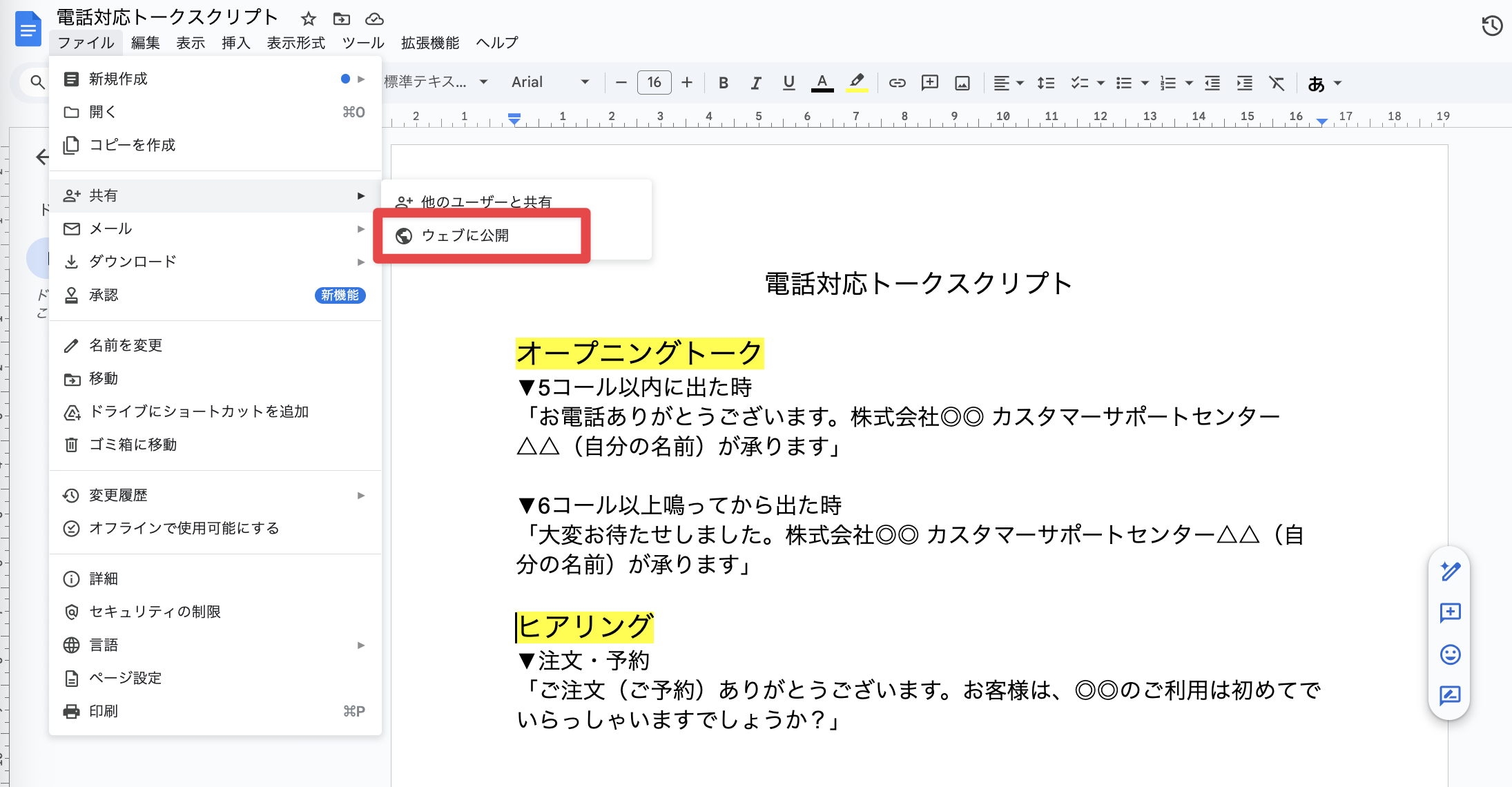Screen dimensions: 1512x787
Task: Click the font size field showing 16
Action: [654, 83]
